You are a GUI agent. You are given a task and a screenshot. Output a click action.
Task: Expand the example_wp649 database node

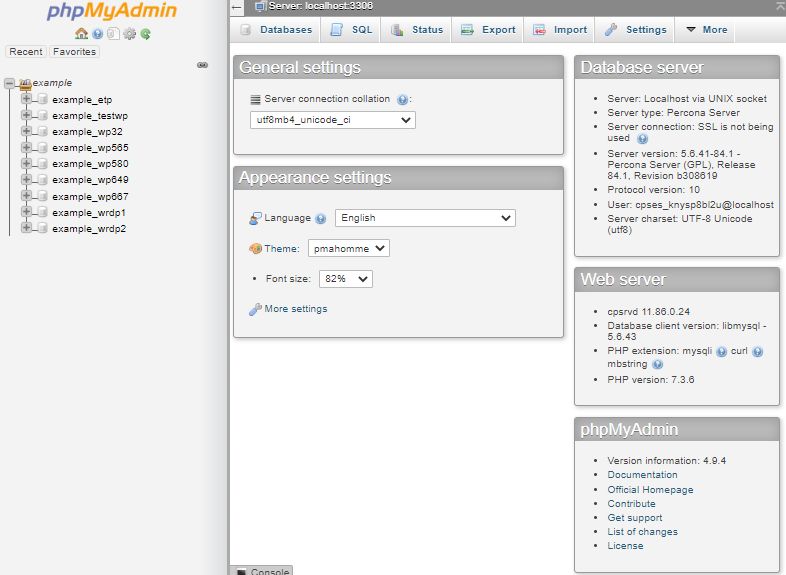(x=27, y=179)
